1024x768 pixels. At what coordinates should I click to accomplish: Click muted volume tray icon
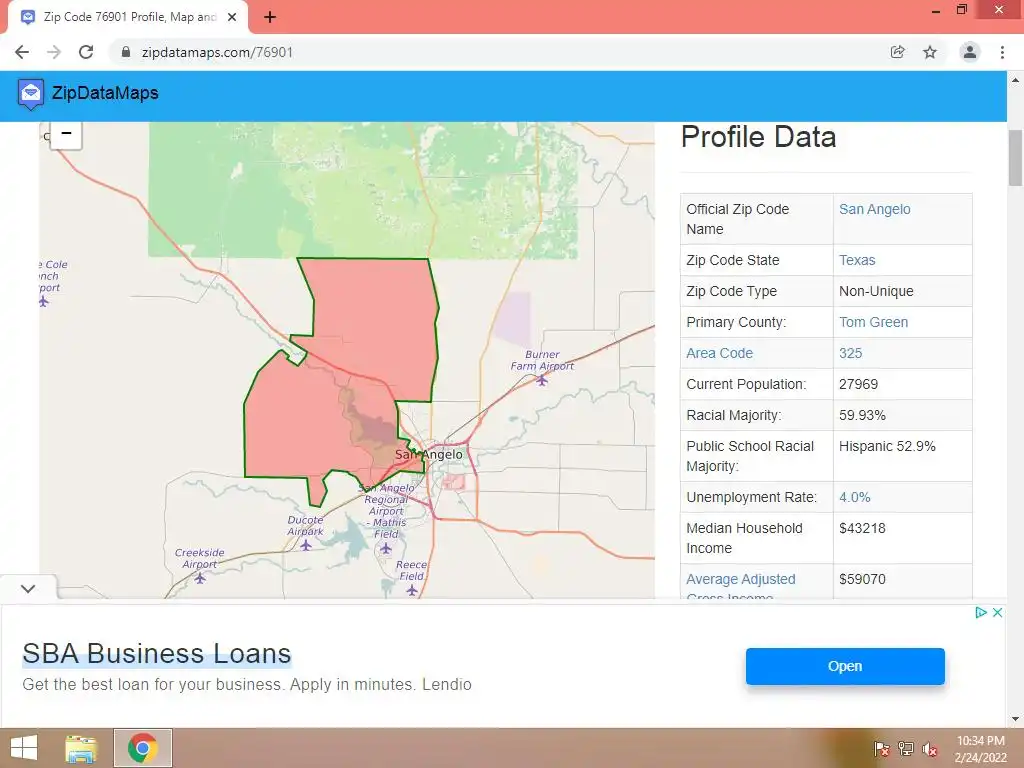[929, 749]
